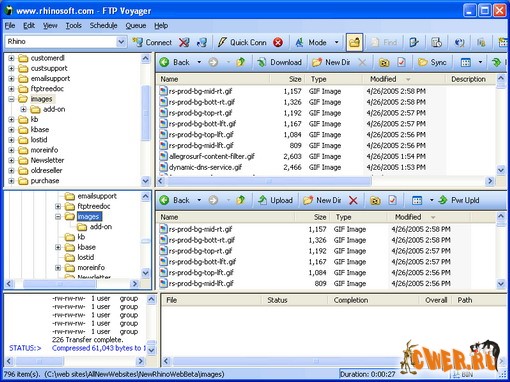Click the red delete X in local toolbar

tap(353, 200)
